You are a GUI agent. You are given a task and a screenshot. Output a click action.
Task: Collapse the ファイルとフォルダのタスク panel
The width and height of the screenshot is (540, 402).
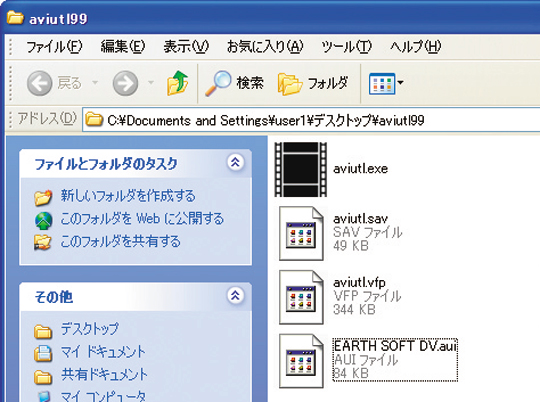tap(236, 162)
